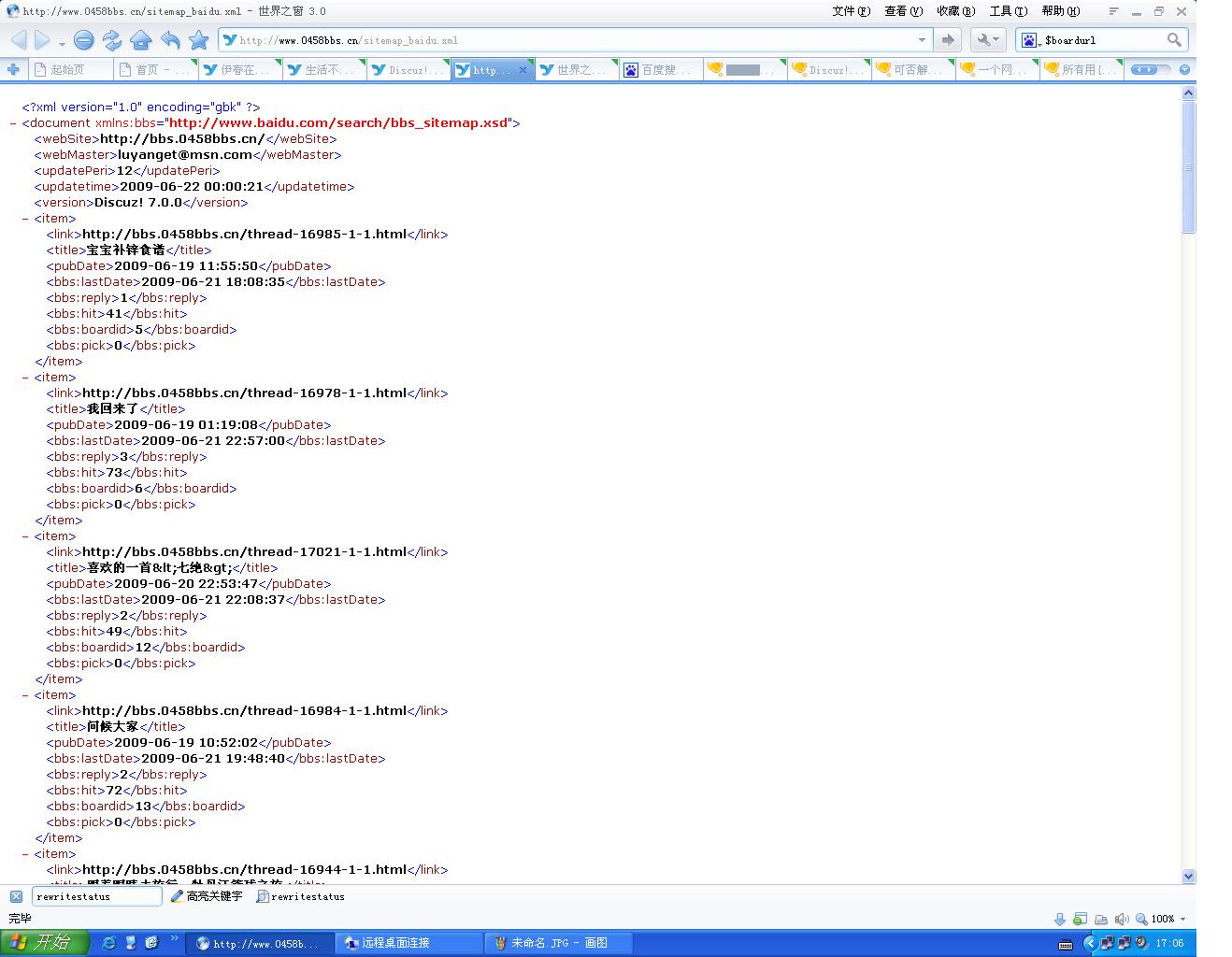Refresh the page with the reload icon
The height and width of the screenshot is (957, 1232).
point(112,40)
